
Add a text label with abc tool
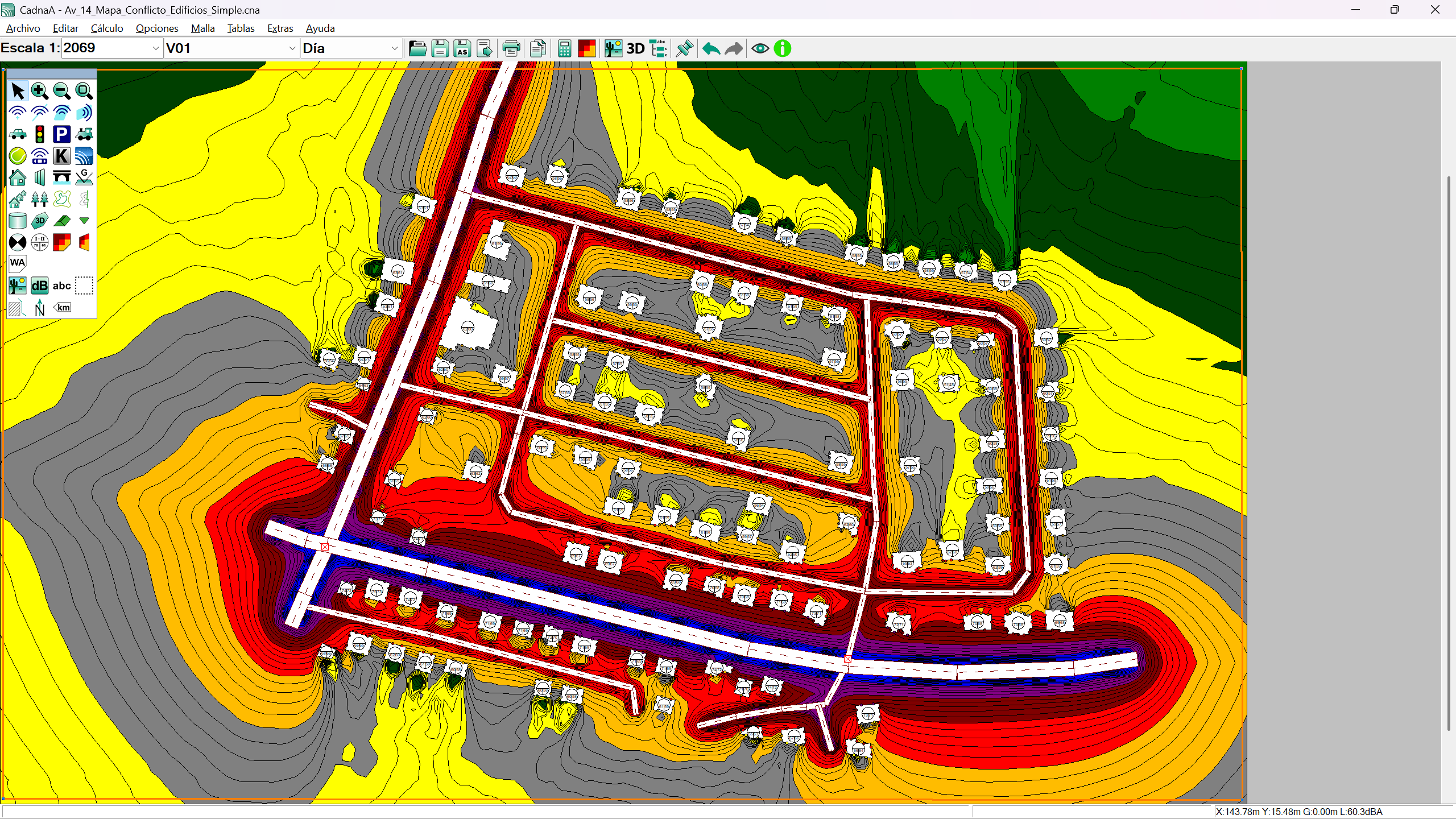coord(62,286)
